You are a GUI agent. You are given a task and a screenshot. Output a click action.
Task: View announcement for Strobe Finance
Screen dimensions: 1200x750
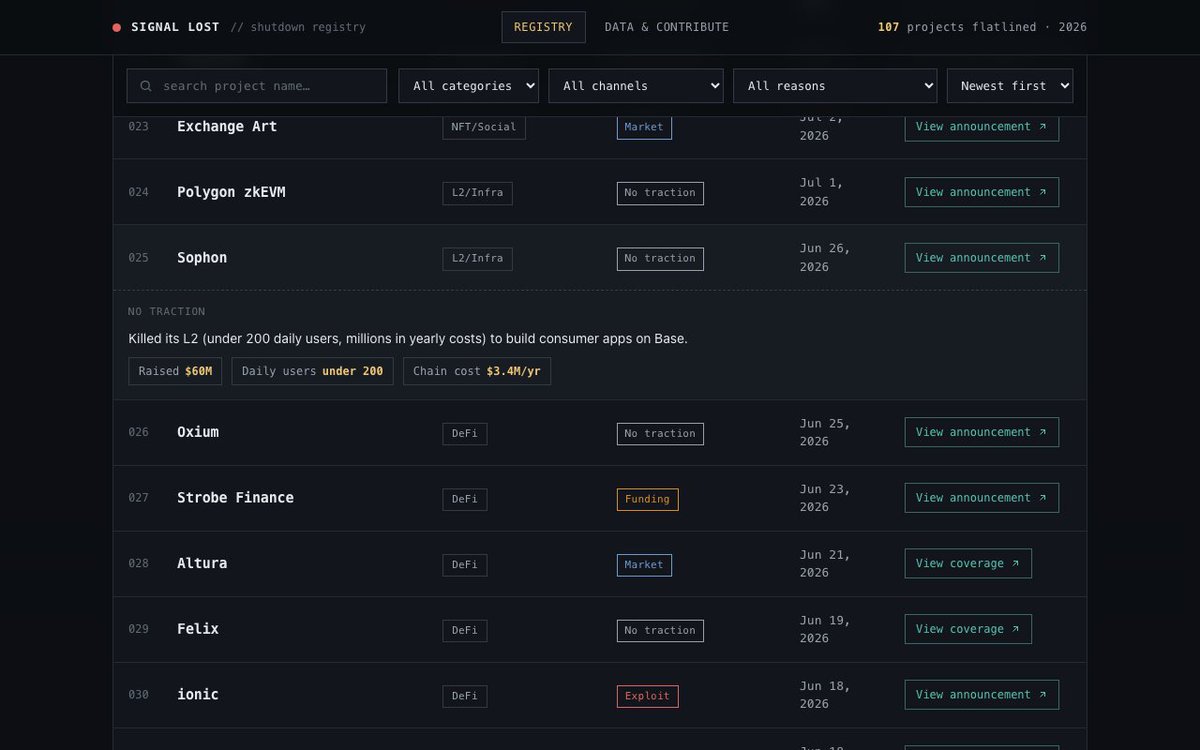(982, 498)
